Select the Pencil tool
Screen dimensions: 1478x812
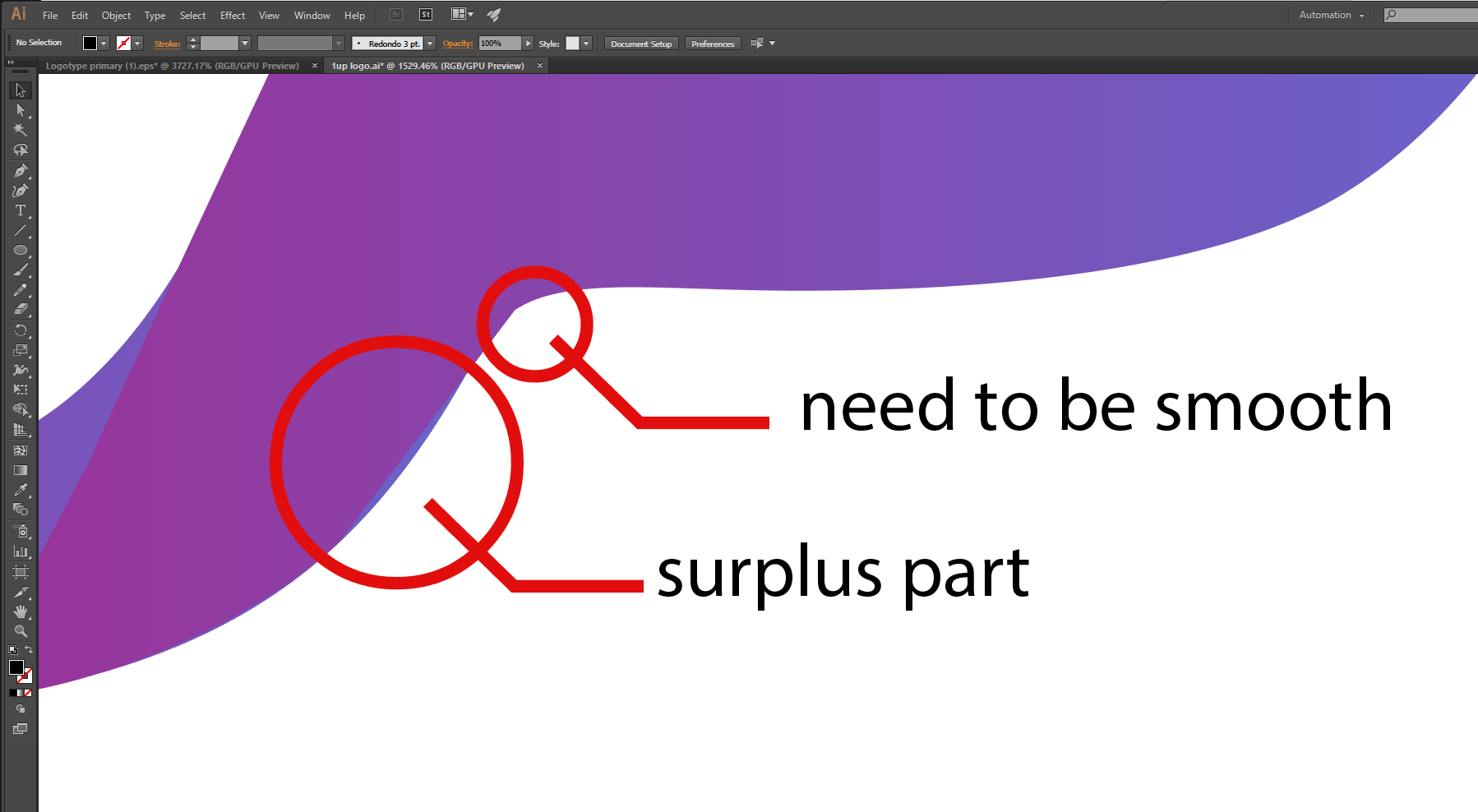click(x=21, y=290)
